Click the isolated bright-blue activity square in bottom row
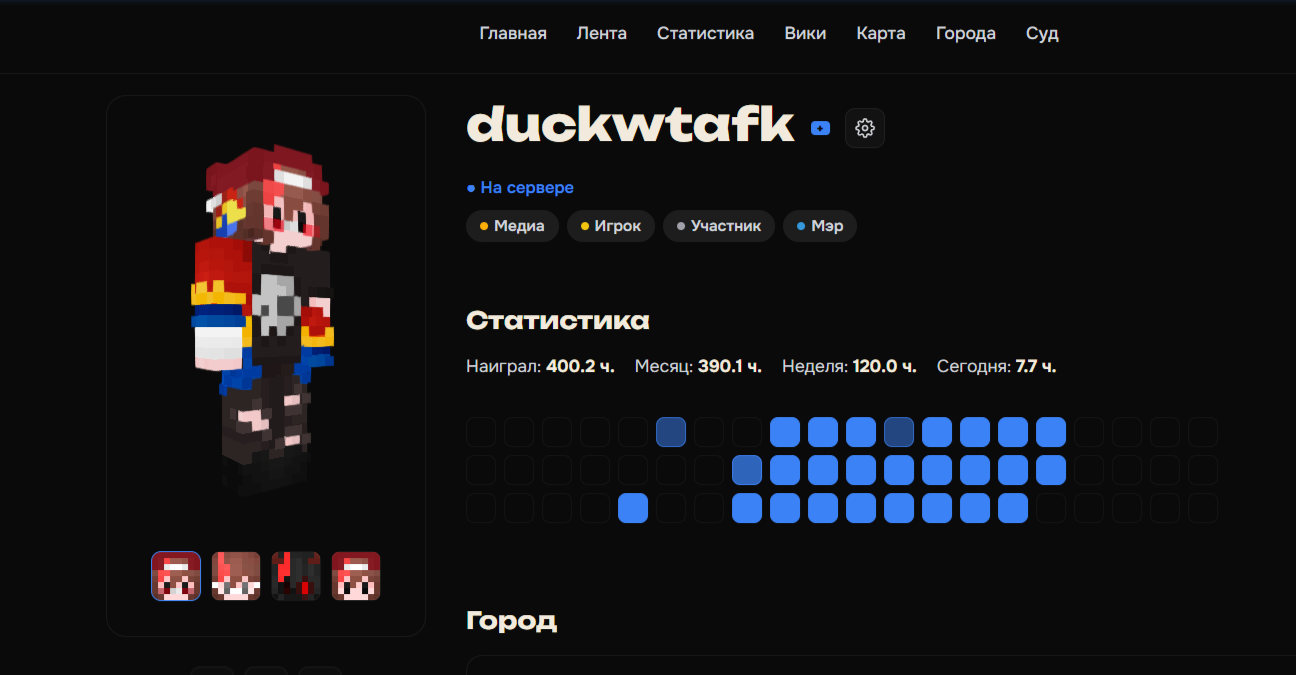 coord(633,508)
